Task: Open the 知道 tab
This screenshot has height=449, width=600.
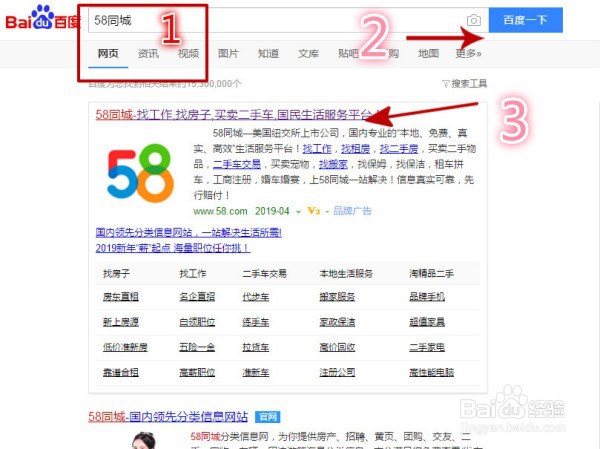Action: click(268, 53)
